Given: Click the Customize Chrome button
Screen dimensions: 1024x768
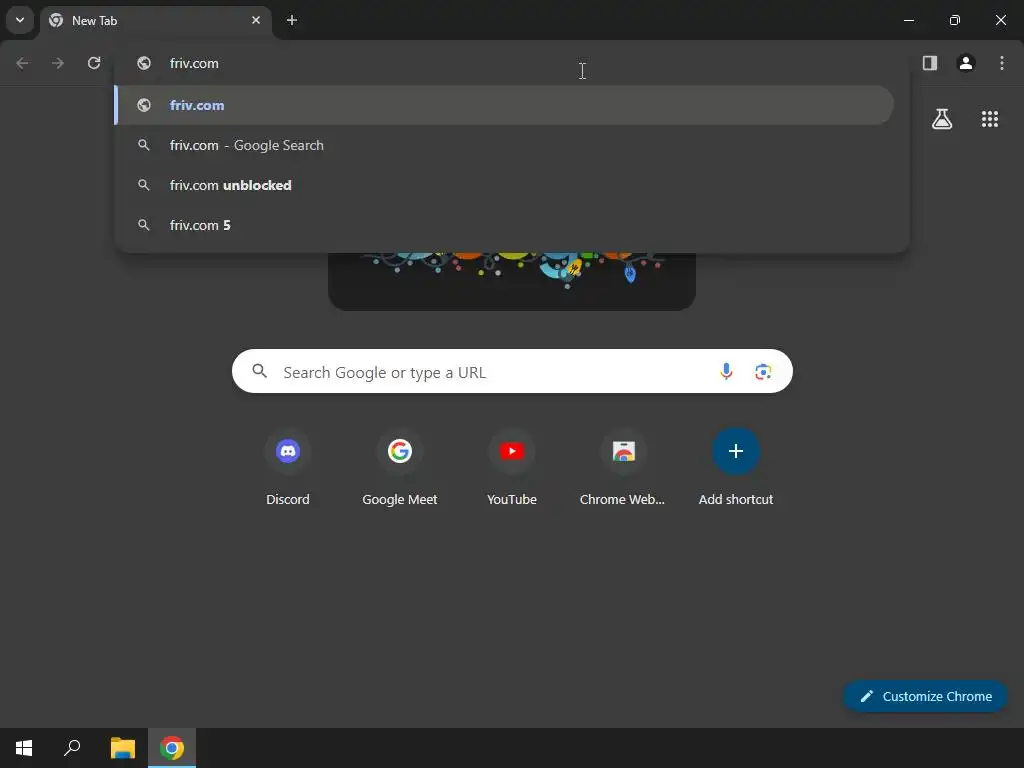Looking at the screenshot, I should (x=926, y=696).
